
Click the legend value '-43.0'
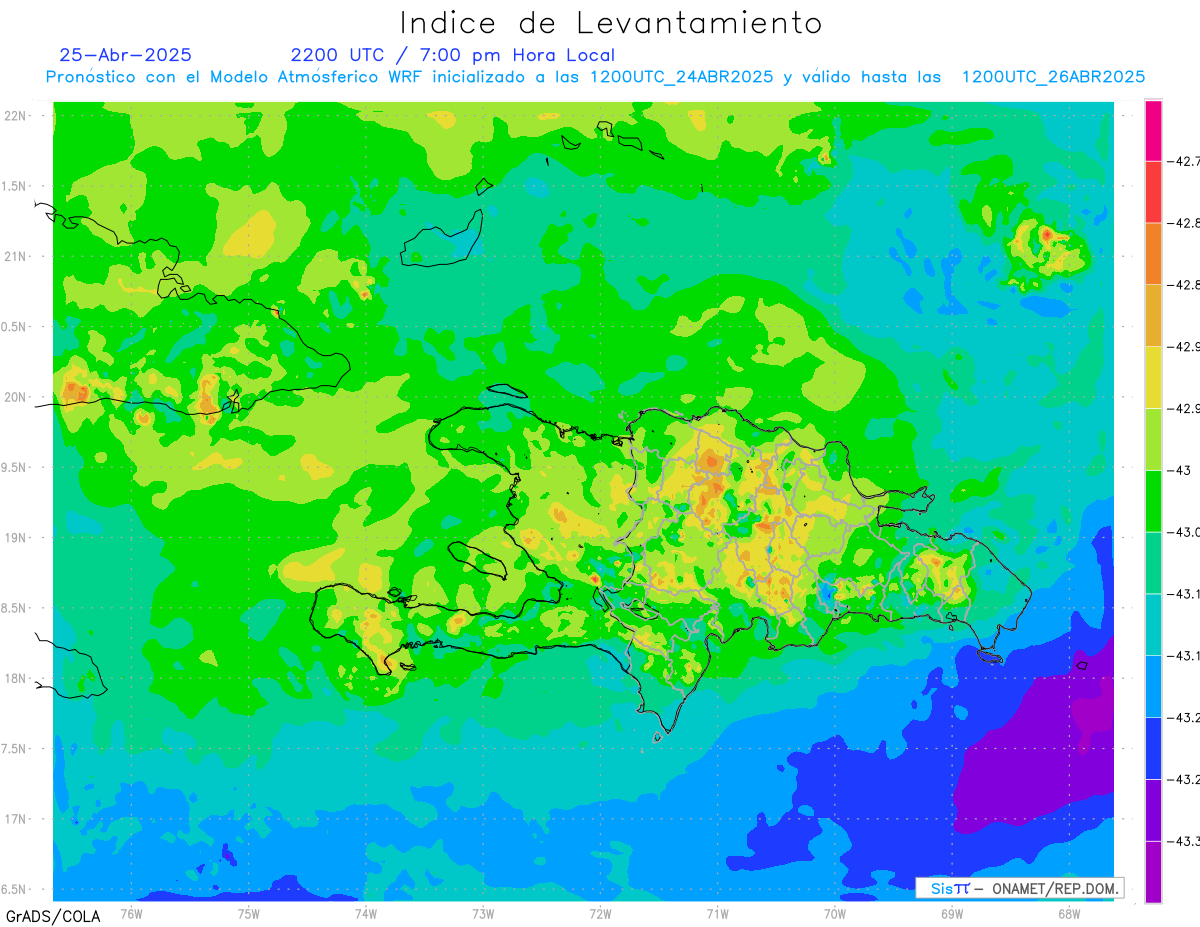coord(1185,532)
